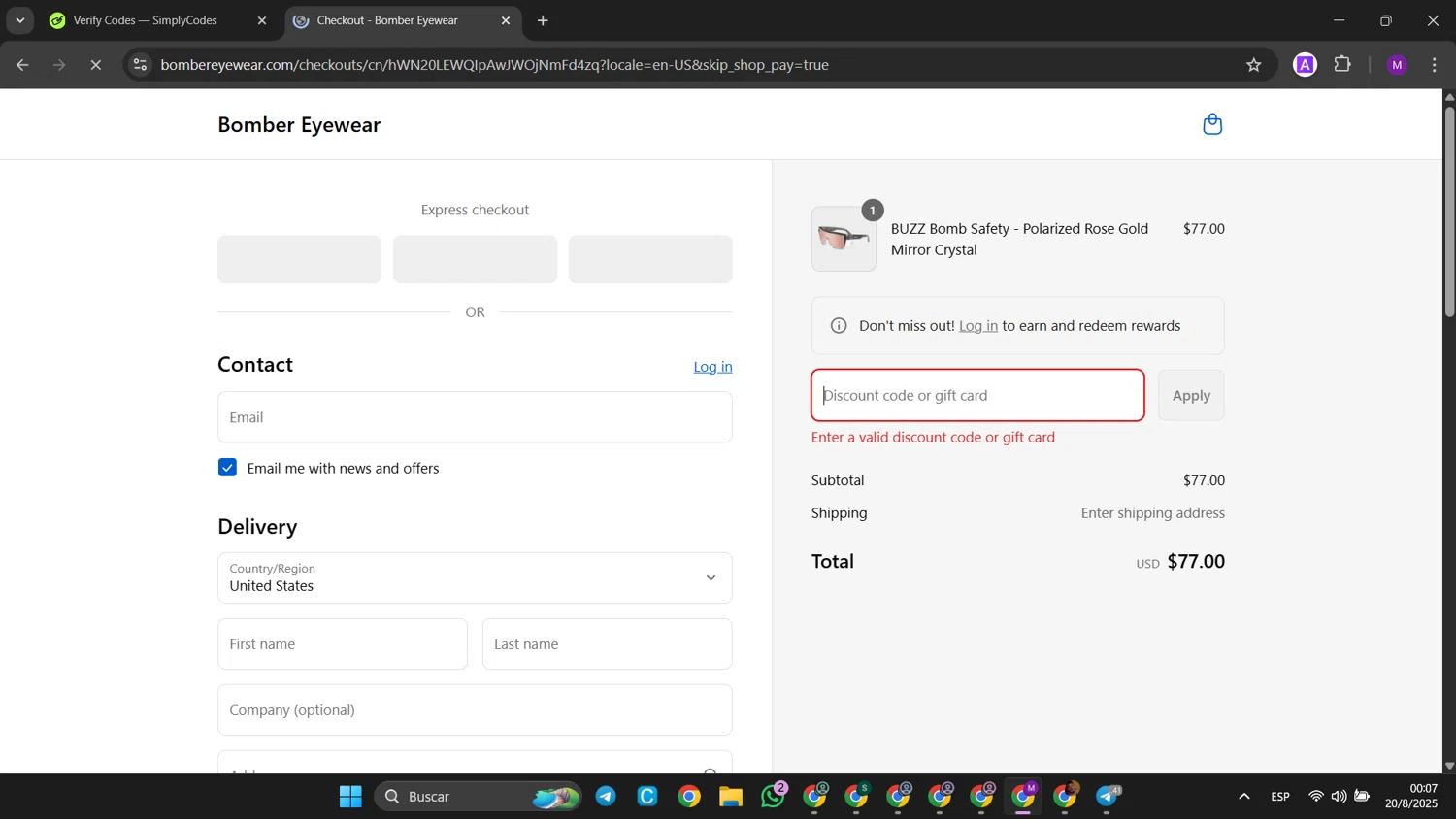
Task: Click the info icon beside Don't miss out
Action: pos(839,326)
